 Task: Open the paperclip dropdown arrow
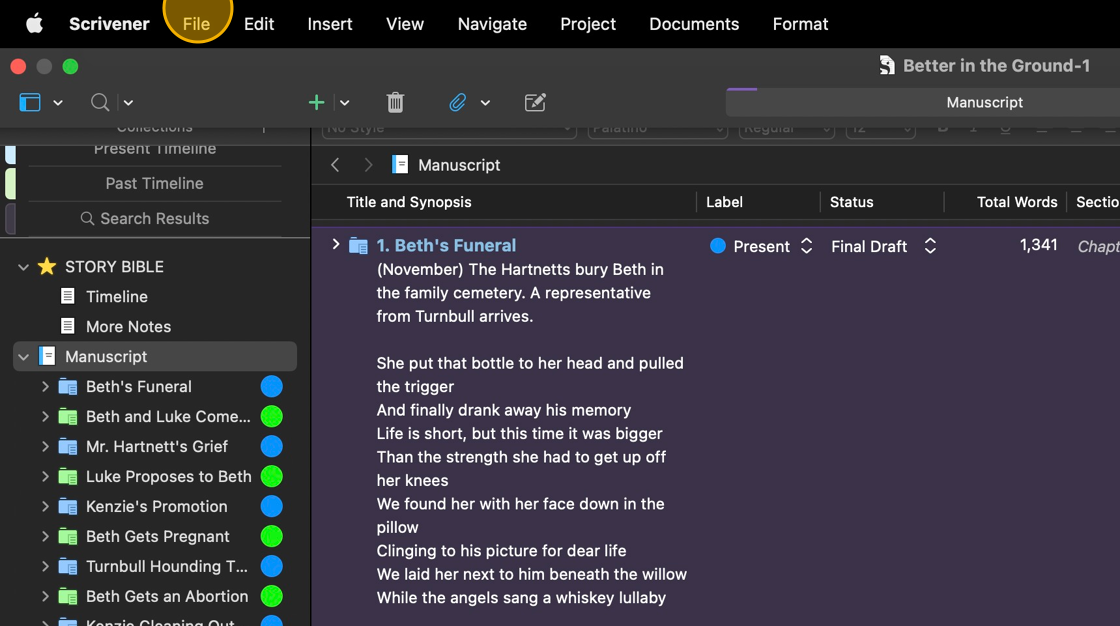(485, 103)
